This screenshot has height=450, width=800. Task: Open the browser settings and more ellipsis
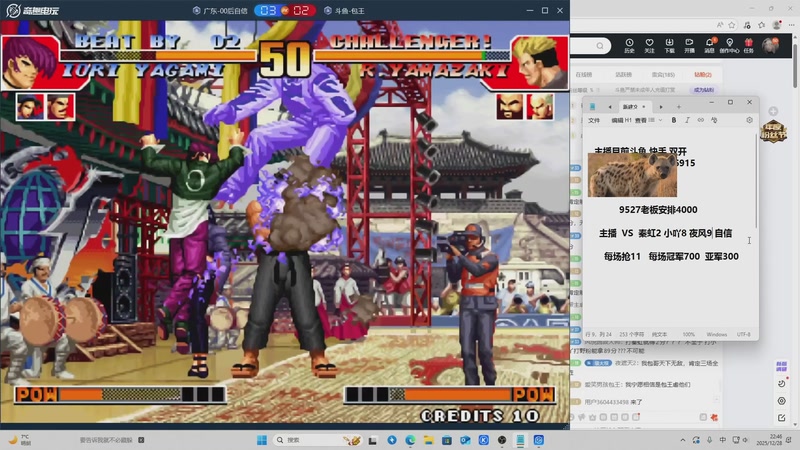click(x=791, y=24)
